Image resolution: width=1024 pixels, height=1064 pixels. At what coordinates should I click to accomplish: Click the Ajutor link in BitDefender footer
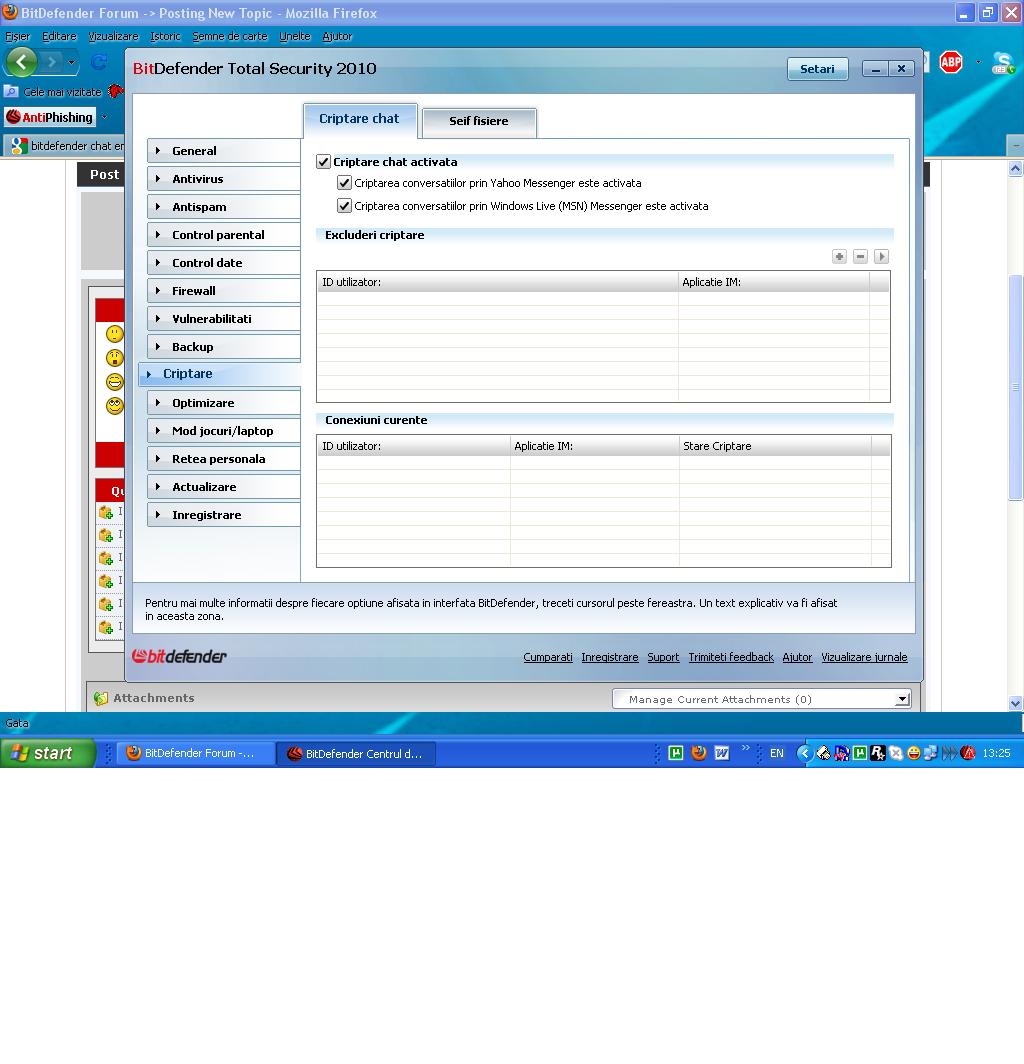797,657
